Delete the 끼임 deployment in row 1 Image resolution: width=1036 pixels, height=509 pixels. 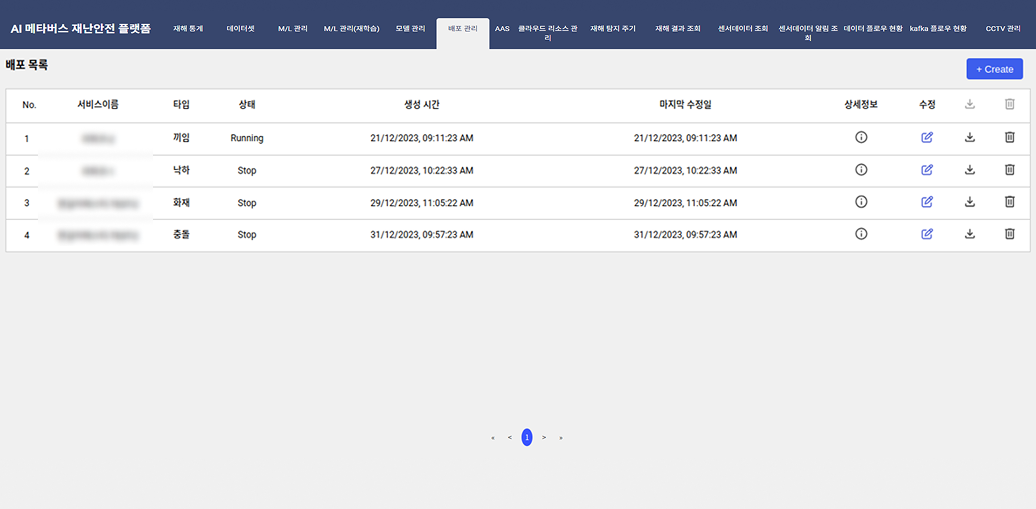(x=1010, y=137)
